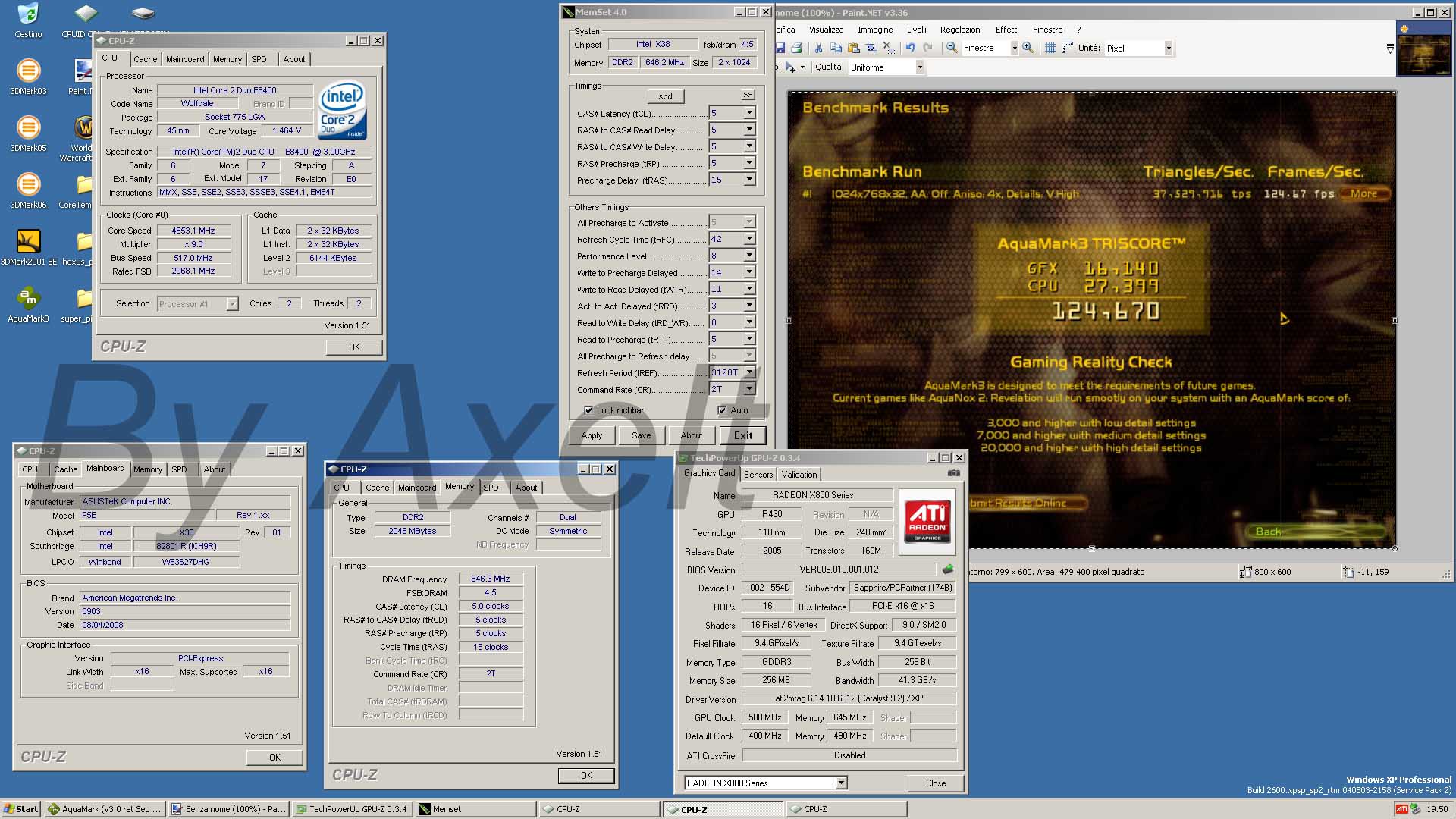Switch to Cache tab in top CPU-Z window
This screenshot has width=1456, height=819.
[x=146, y=59]
